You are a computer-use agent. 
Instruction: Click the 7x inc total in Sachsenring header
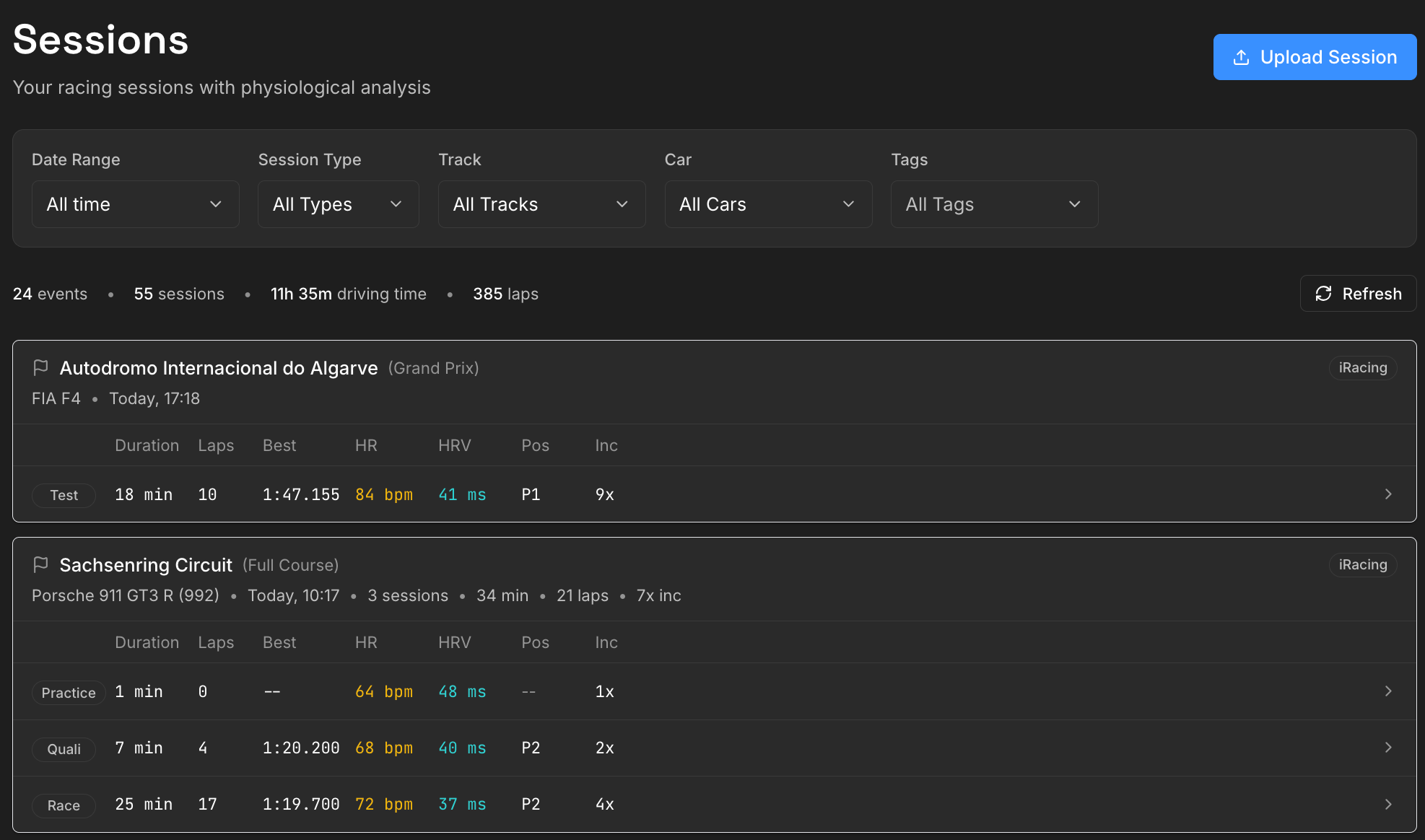tap(658, 595)
